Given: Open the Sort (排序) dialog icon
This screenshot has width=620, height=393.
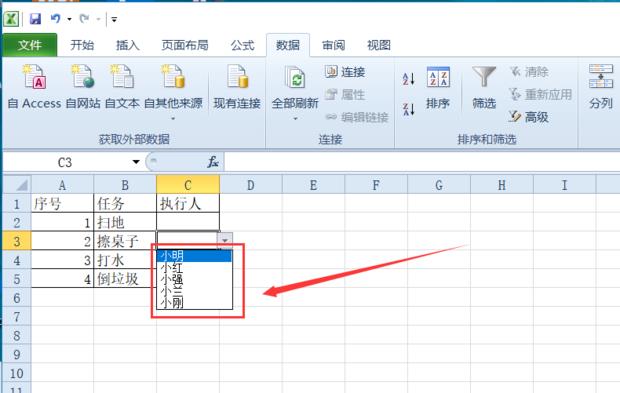Looking at the screenshot, I should pos(438,77).
